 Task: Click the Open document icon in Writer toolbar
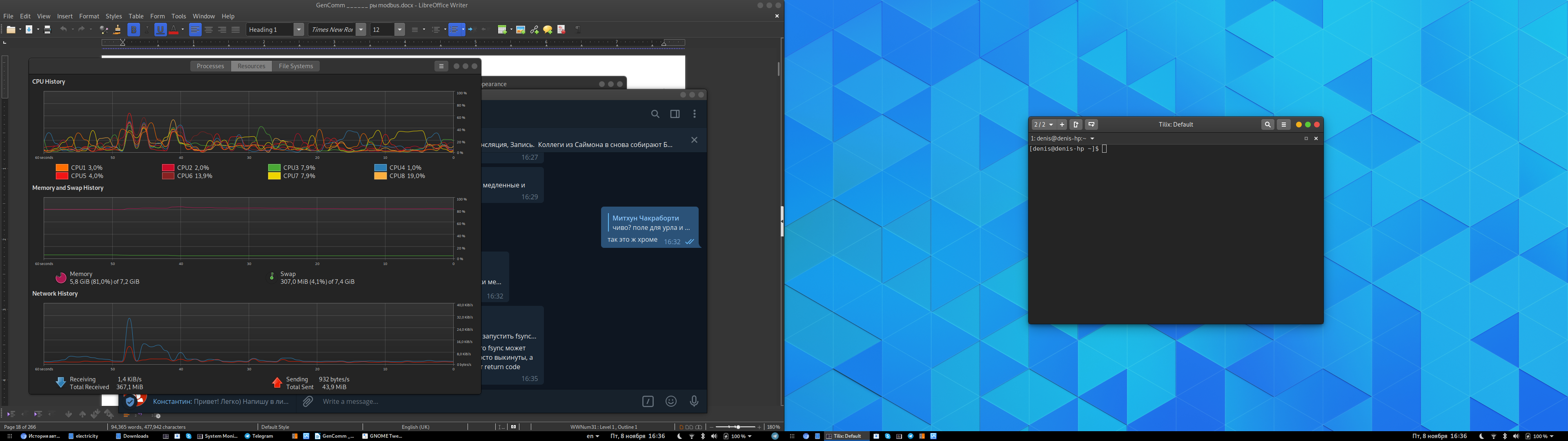pyautogui.click(x=11, y=29)
